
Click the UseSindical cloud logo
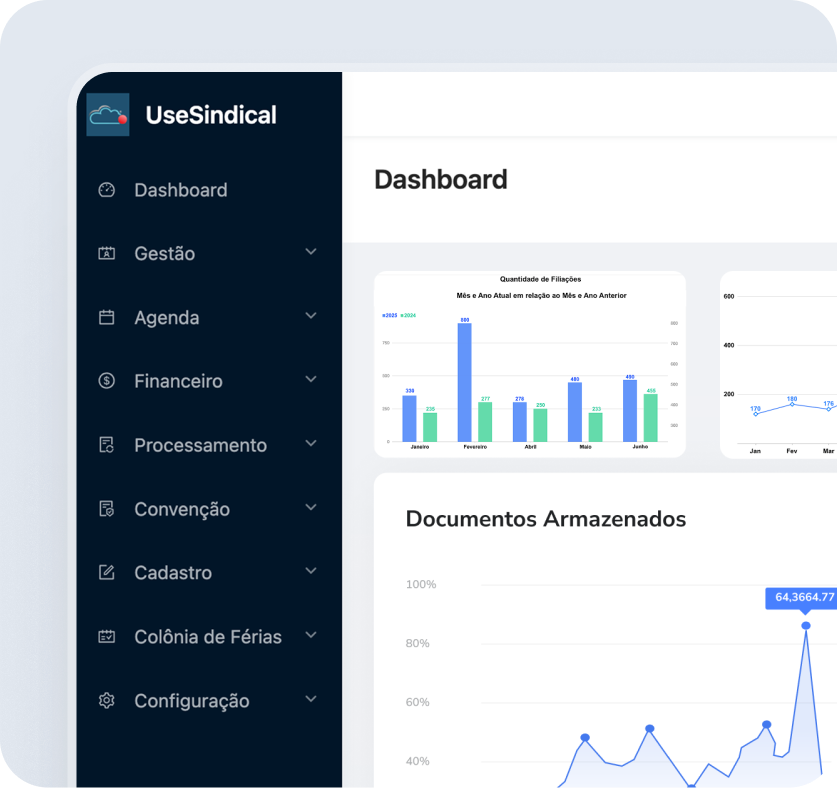tap(108, 115)
